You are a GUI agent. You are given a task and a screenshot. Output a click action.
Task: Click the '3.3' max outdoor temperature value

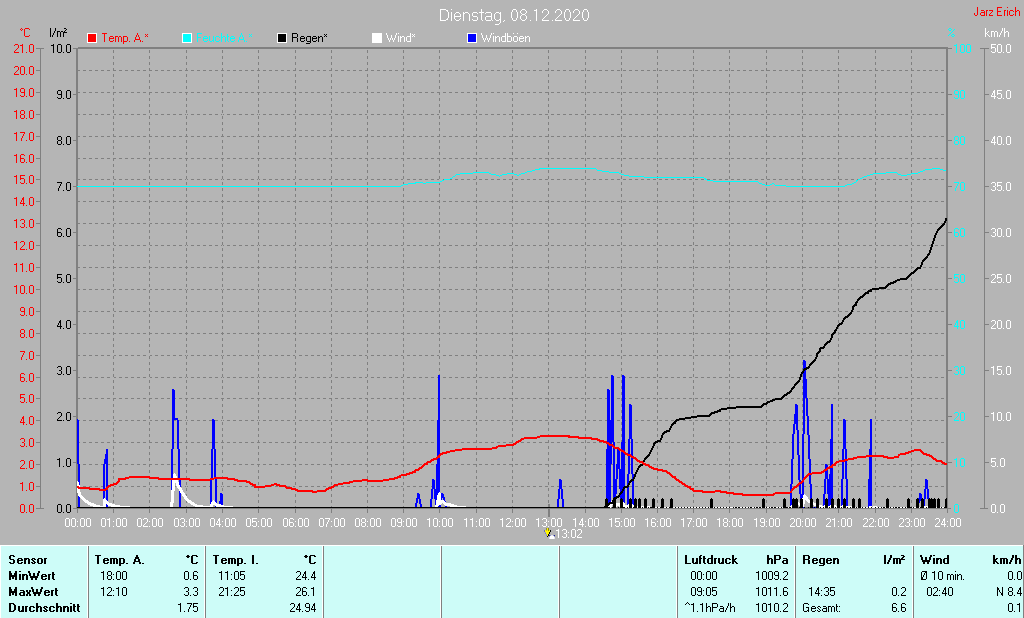point(191,592)
